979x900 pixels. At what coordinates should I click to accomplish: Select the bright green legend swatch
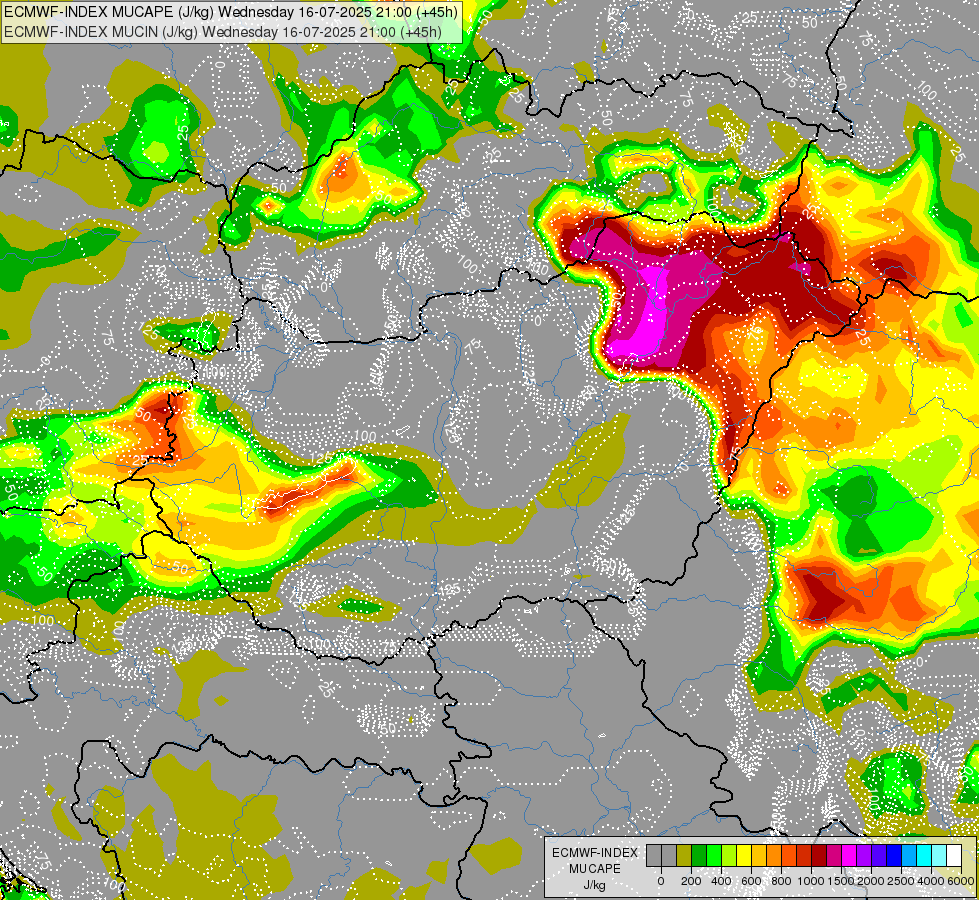point(714,855)
